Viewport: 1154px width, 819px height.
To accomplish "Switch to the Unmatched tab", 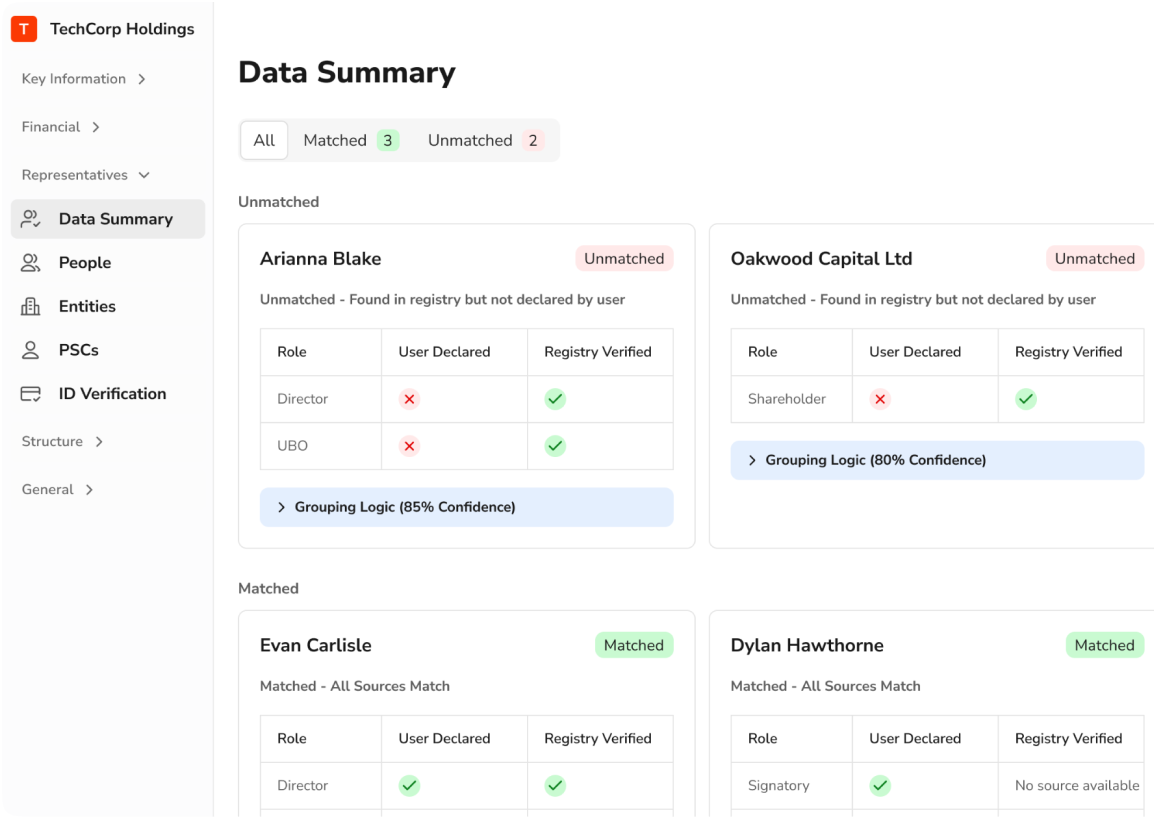I will (x=485, y=140).
